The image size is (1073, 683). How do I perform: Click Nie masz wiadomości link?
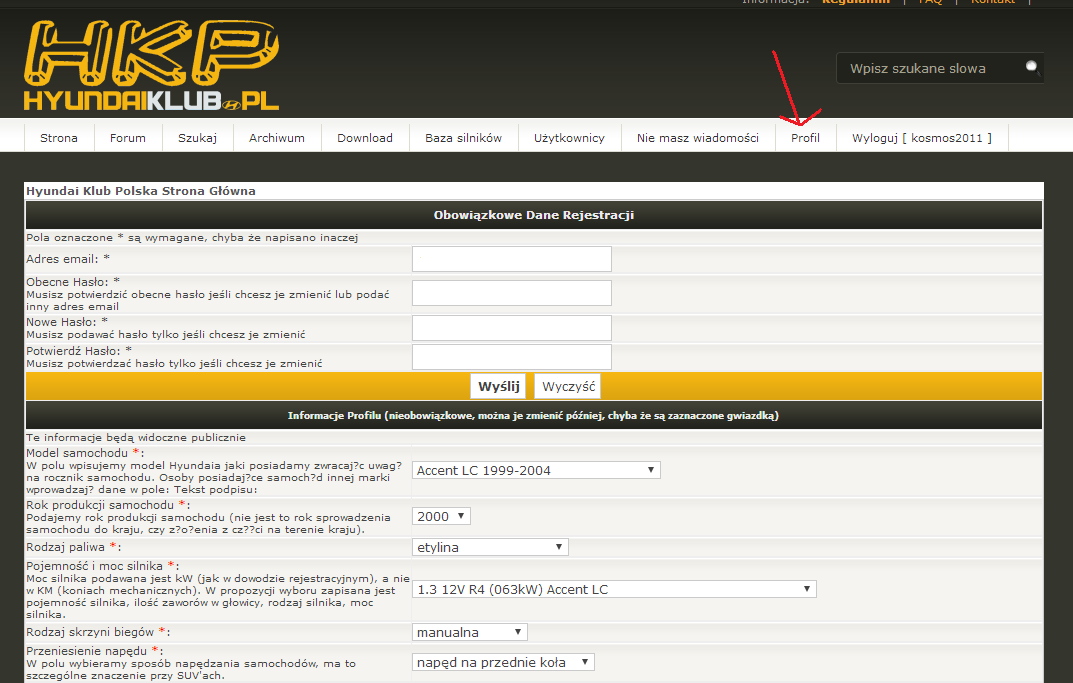(x=698, y=138)
